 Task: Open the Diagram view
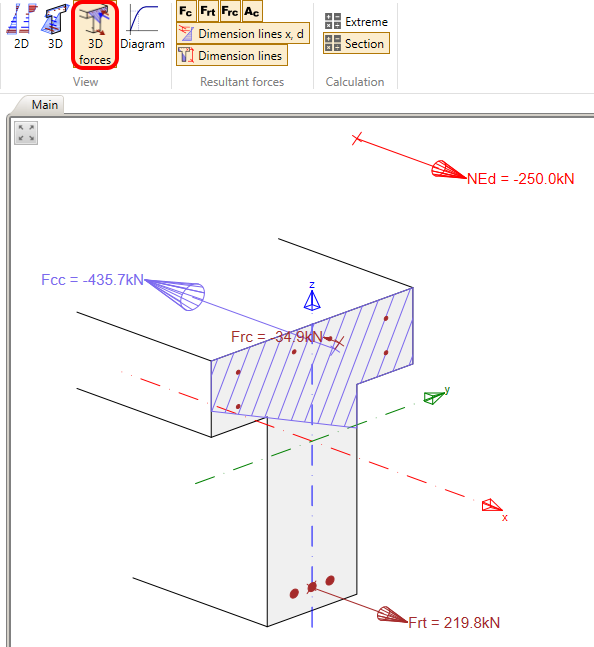[142, 26]
